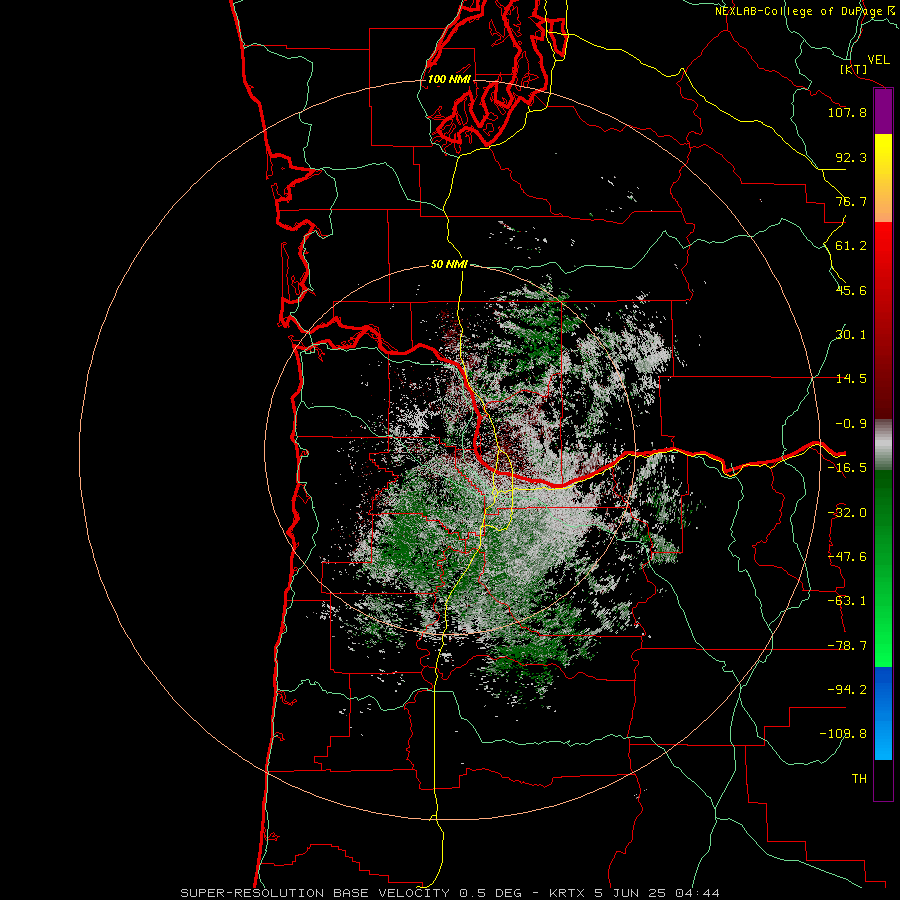Viewport: 900px width, 900px height.
Task: Click the 45.6 velocity scale value
Action: 851,290
